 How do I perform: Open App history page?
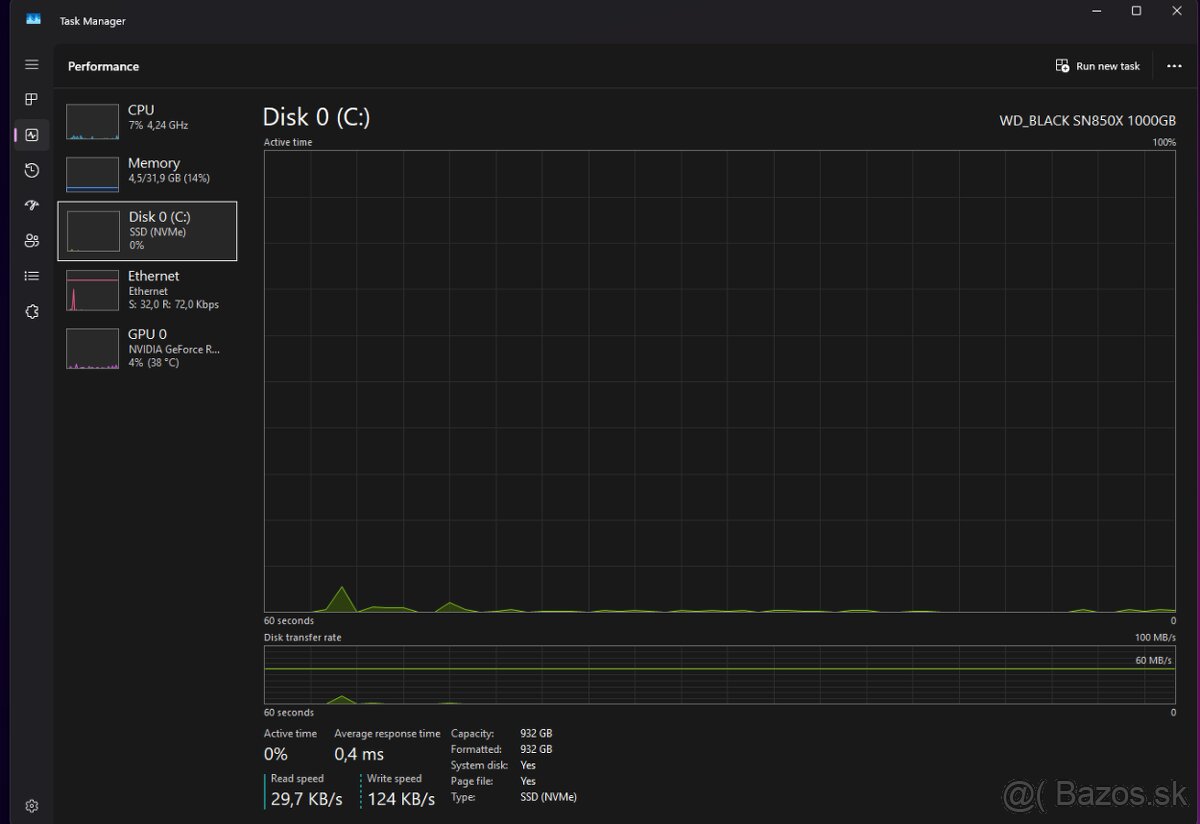tap(31, 170)
